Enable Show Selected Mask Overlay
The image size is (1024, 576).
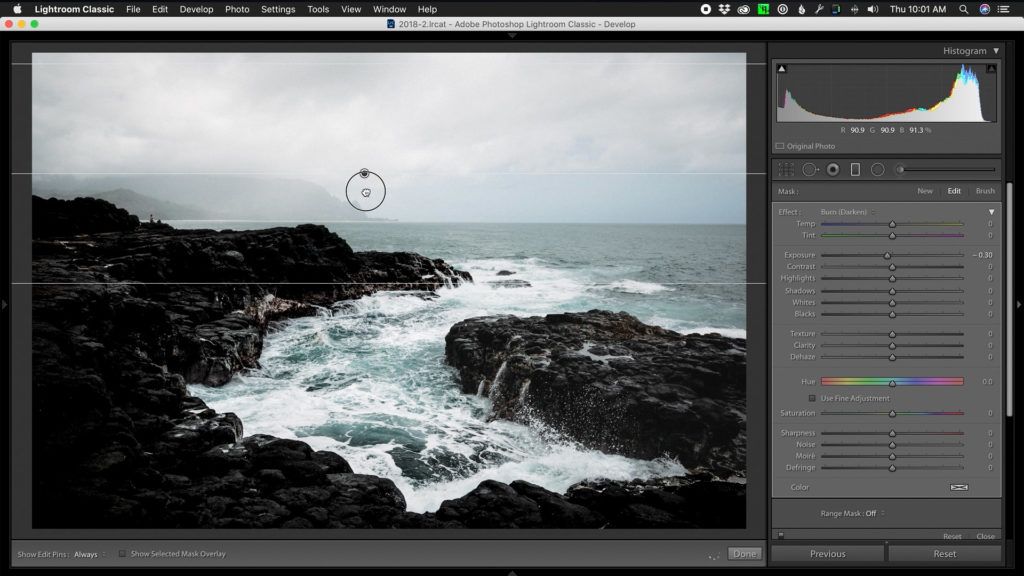point(122,552)
